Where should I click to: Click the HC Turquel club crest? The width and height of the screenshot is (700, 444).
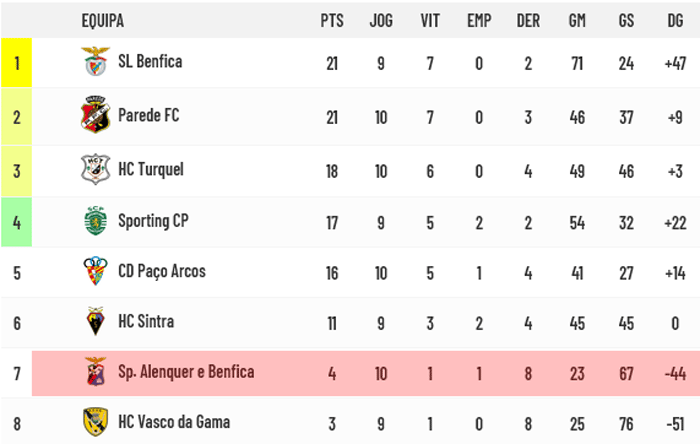tap(95, 169)
